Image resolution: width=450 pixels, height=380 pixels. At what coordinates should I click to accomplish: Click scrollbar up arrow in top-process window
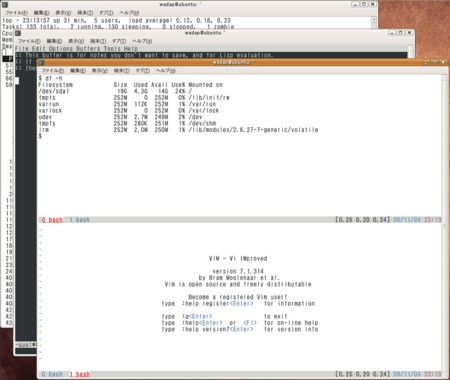tap(374, 20)
